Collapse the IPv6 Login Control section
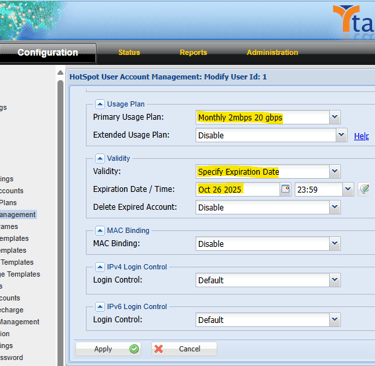The height and width of the screenshot is (366, 375). 100,306
